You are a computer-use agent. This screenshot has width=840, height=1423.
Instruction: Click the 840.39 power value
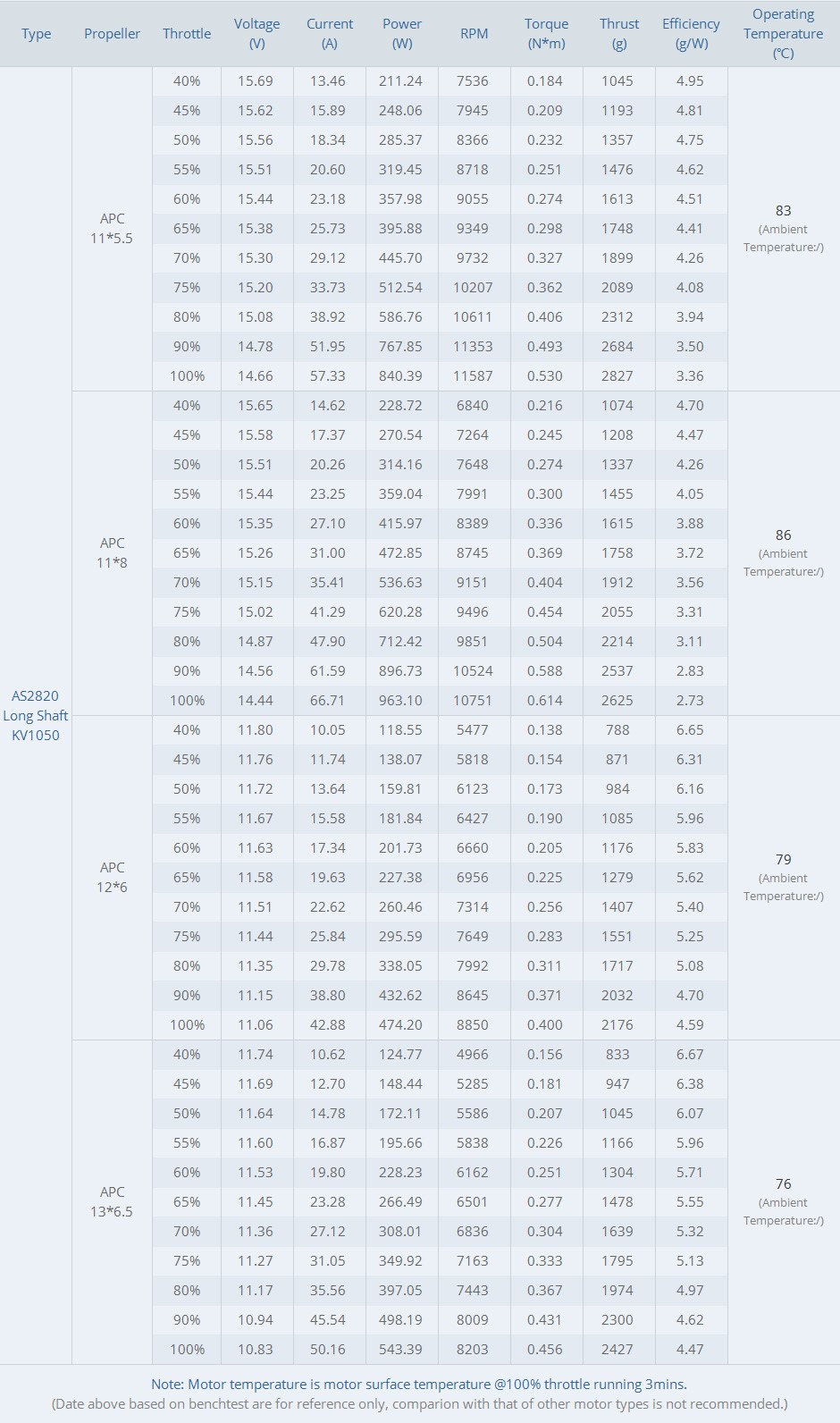point(400,375)
